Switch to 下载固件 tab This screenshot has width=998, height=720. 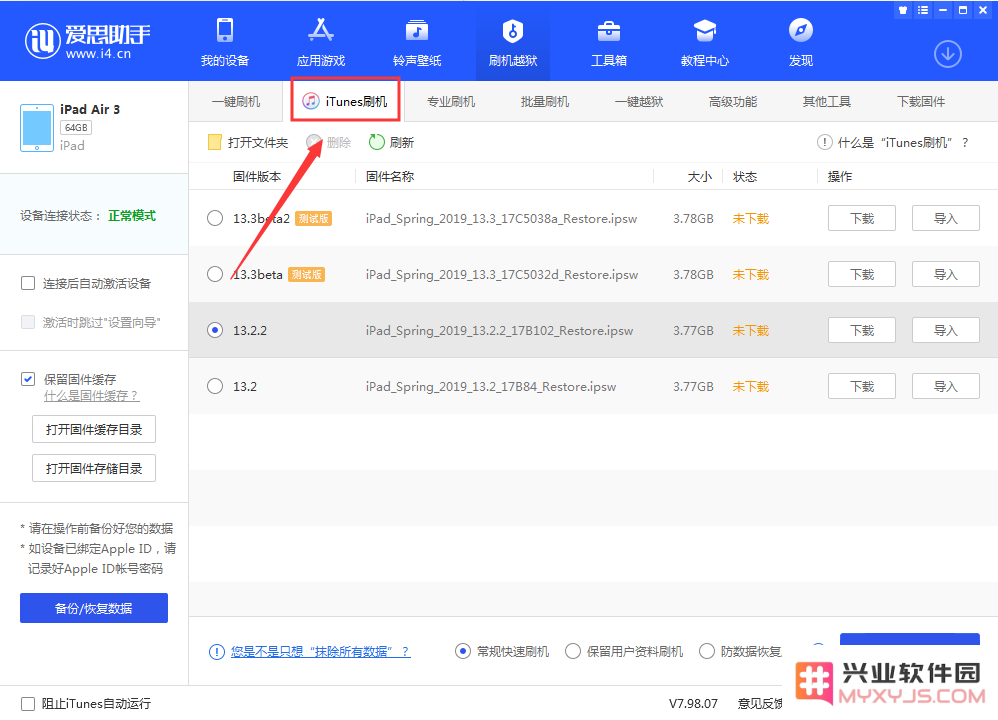pos(921,102)
